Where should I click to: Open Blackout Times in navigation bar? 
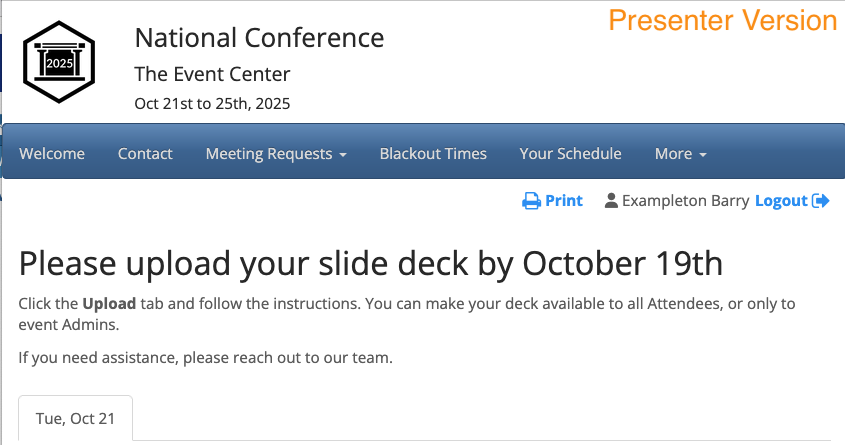pos(433,154)
